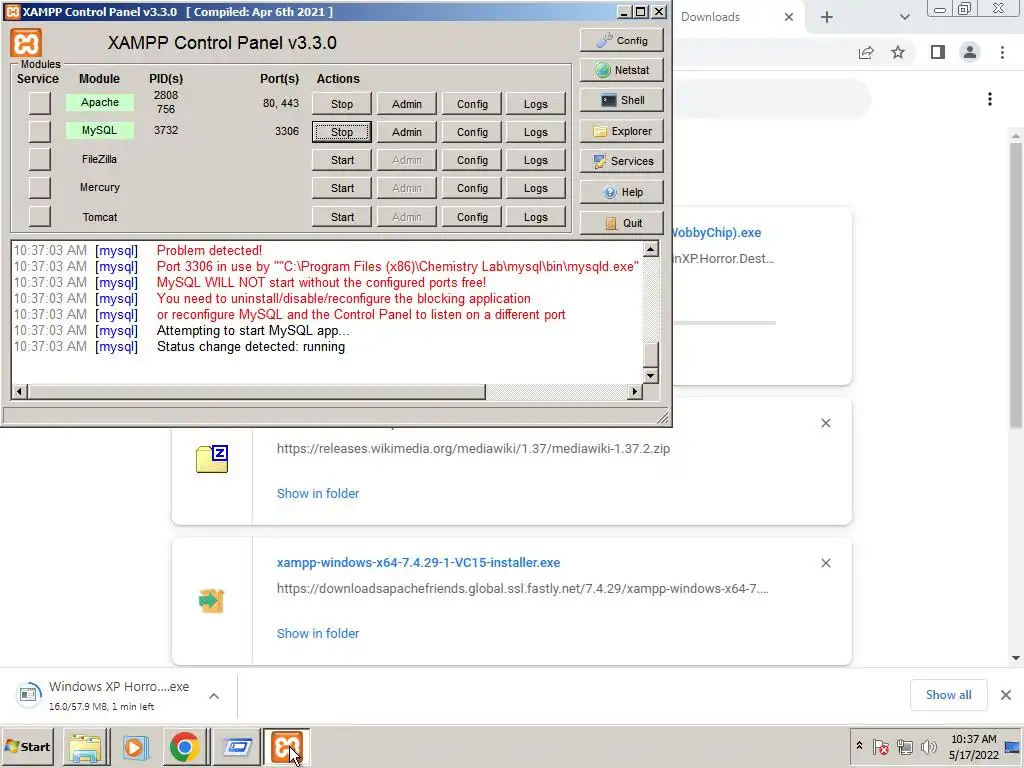Image resolution: width=1024 pixels, height=768 pixels.
Task: Click the log scrollbar up arrow
Action: pos(650,249)
